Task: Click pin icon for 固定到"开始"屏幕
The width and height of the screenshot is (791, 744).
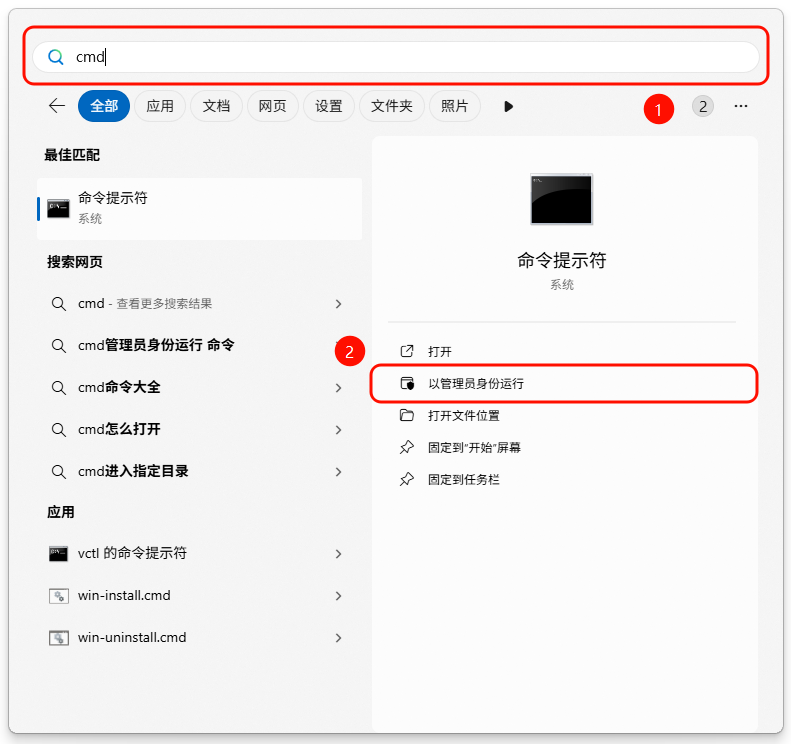Action: point(407,447)
